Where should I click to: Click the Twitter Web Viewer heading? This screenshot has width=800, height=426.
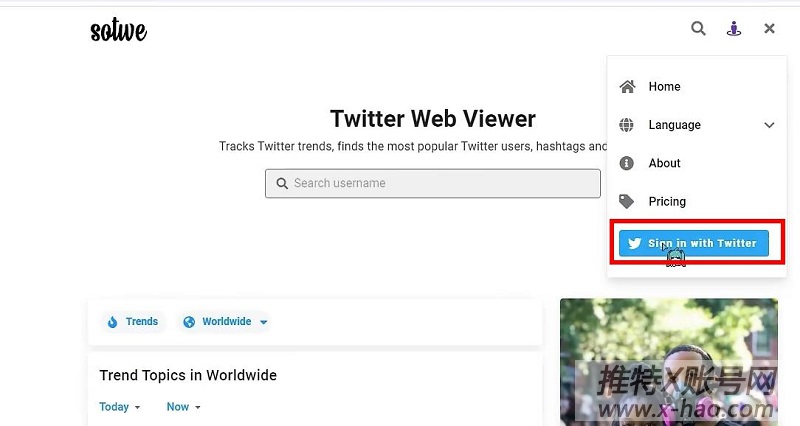click(x=433, y=119)
